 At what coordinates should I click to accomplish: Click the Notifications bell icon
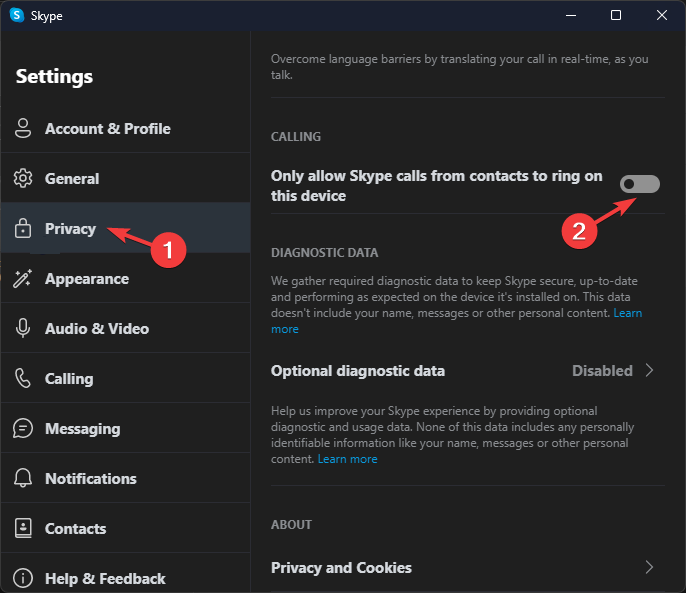(x=23, y=478)
